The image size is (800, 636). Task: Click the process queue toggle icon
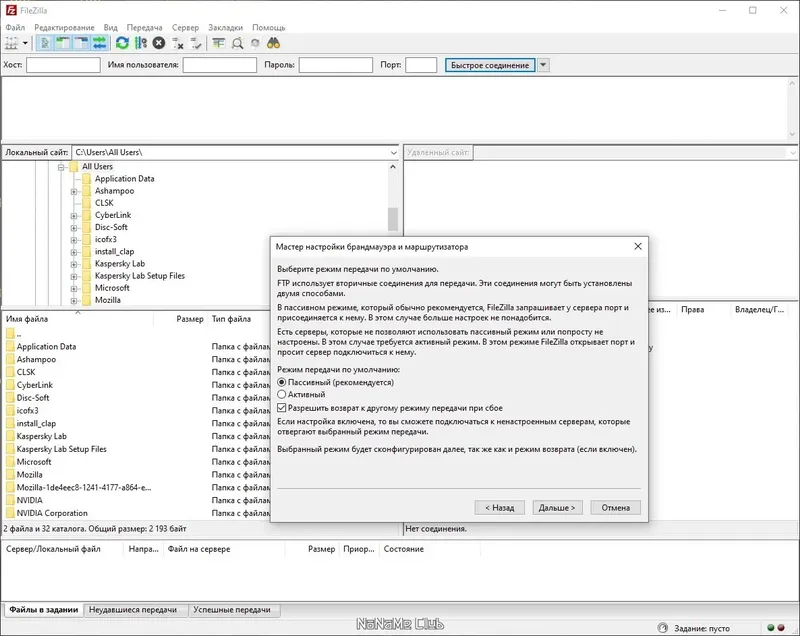click(x=141, y=43)
